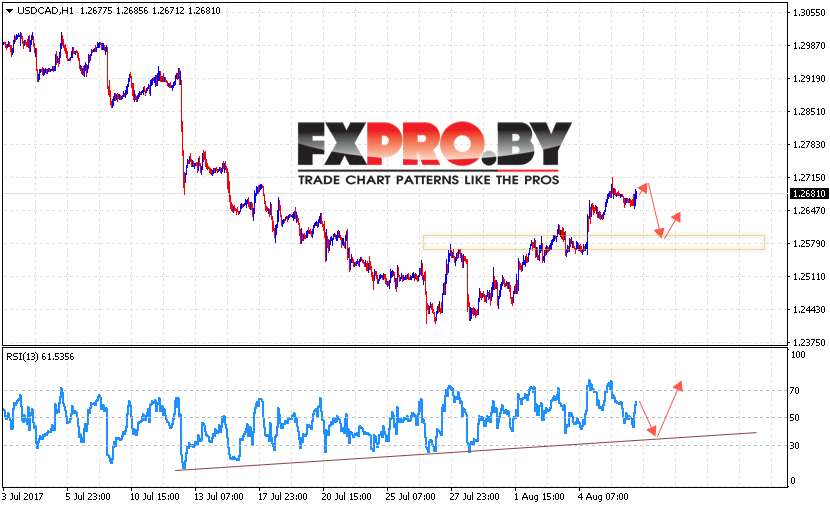Select the OHLC values 1.26775 1.26856 1.26712 1.26810
830x508 pixels.
point(150,11)
